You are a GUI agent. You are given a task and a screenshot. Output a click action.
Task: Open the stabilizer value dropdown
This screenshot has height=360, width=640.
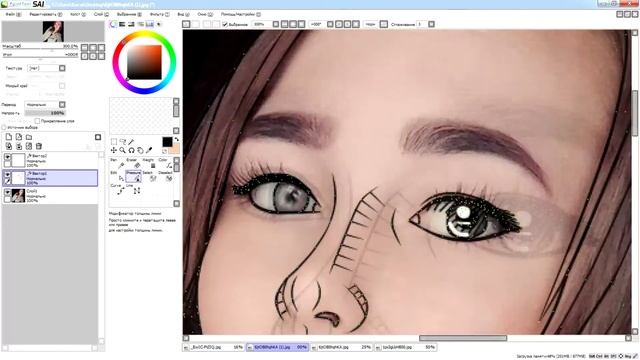point(431,24)
